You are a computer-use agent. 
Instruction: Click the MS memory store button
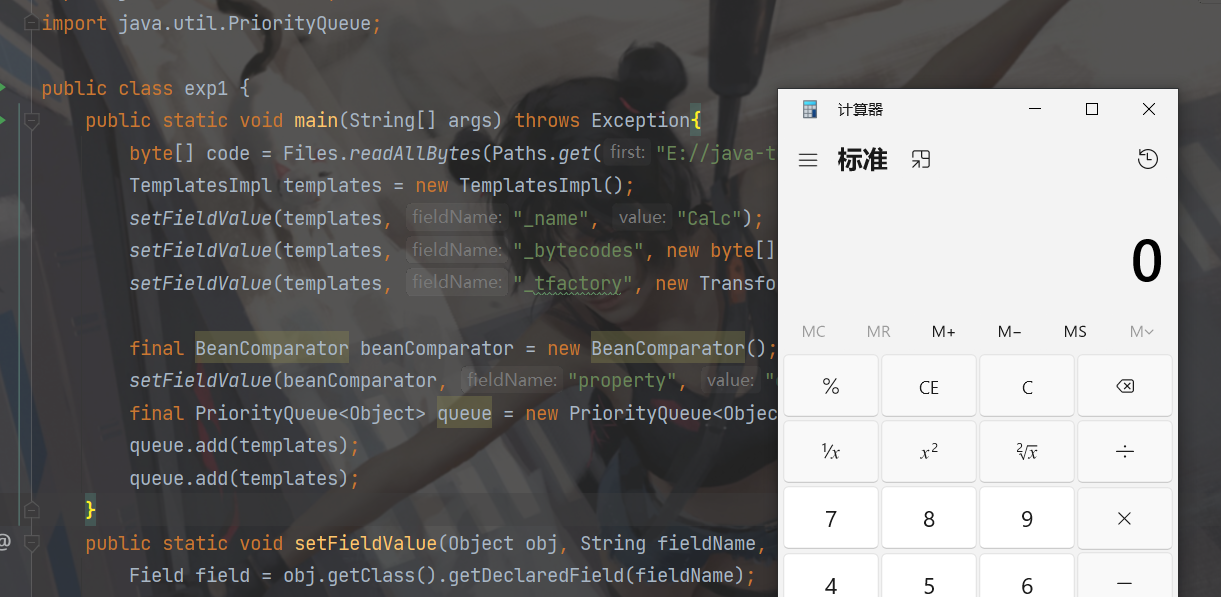pos(1075,331)
